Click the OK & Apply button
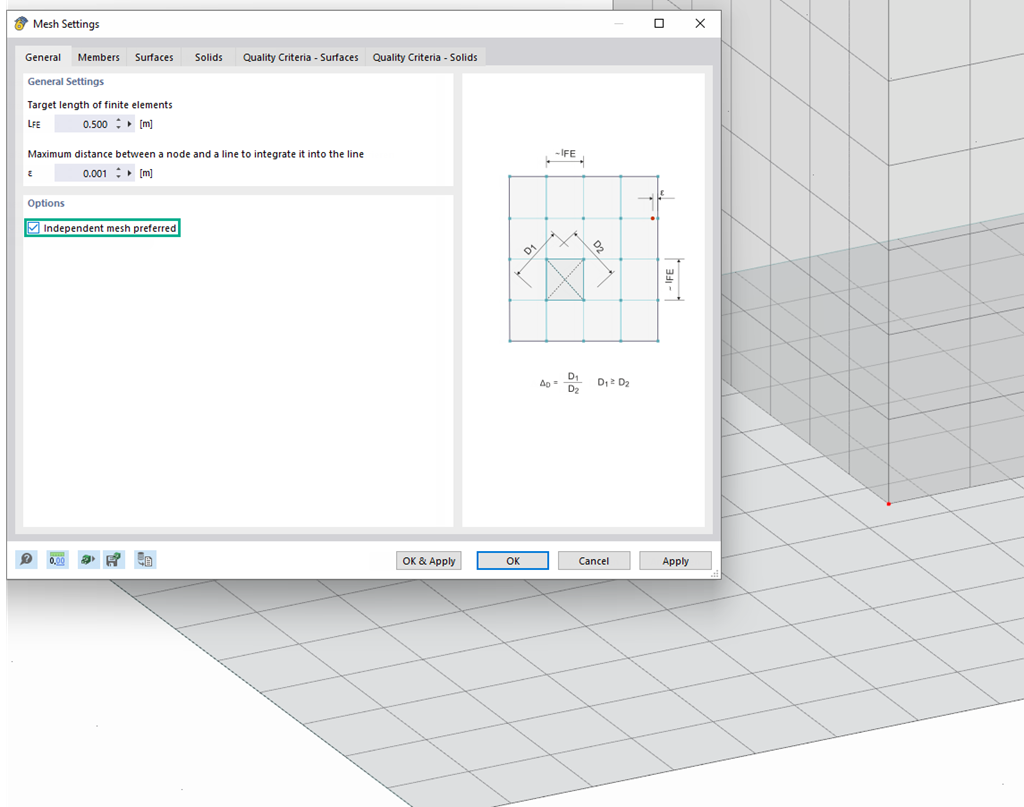The width and height of the screenshot is (1024, 807). click(428, 561)
